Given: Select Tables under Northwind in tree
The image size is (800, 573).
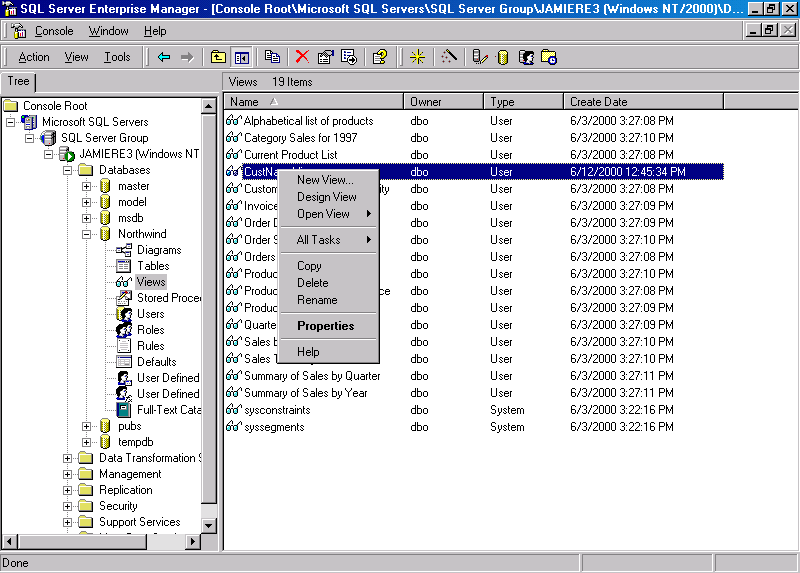Looking at the screenshot, I should tap(153, 266).
